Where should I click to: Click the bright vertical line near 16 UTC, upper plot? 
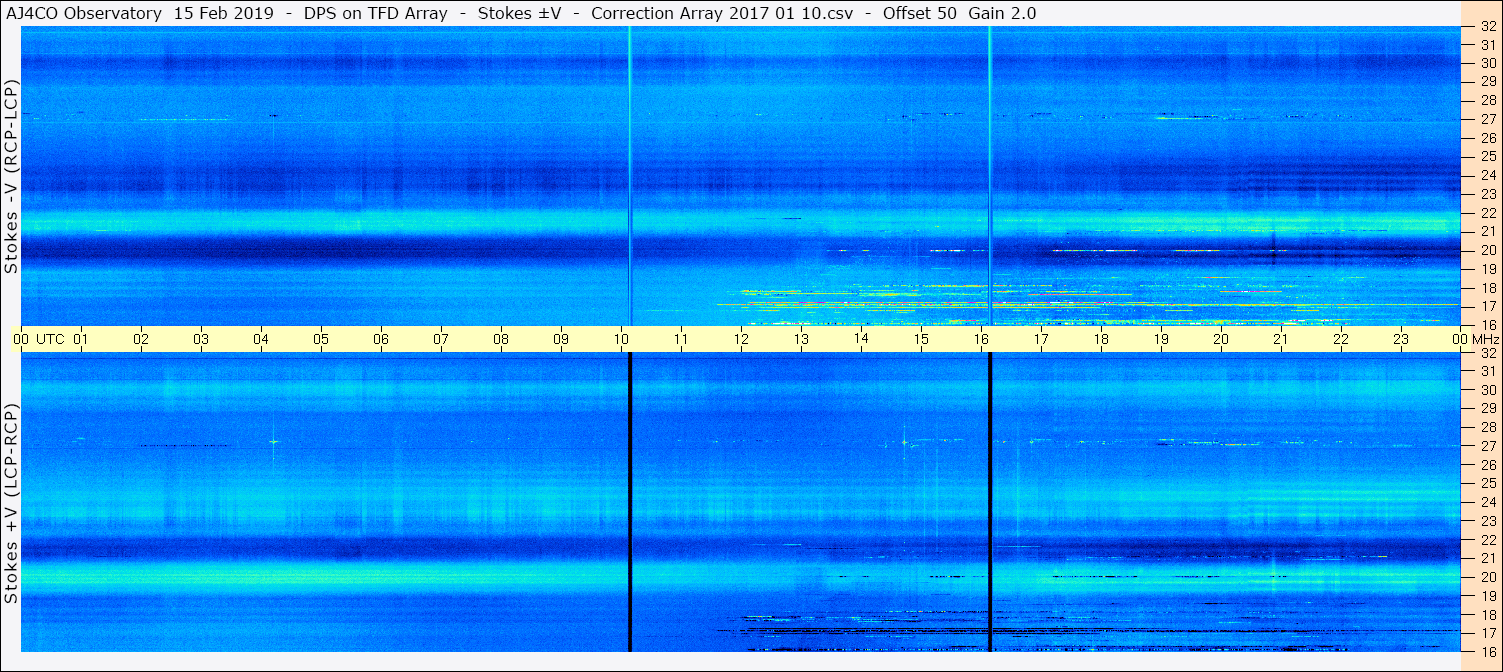[x=990, y=176]
